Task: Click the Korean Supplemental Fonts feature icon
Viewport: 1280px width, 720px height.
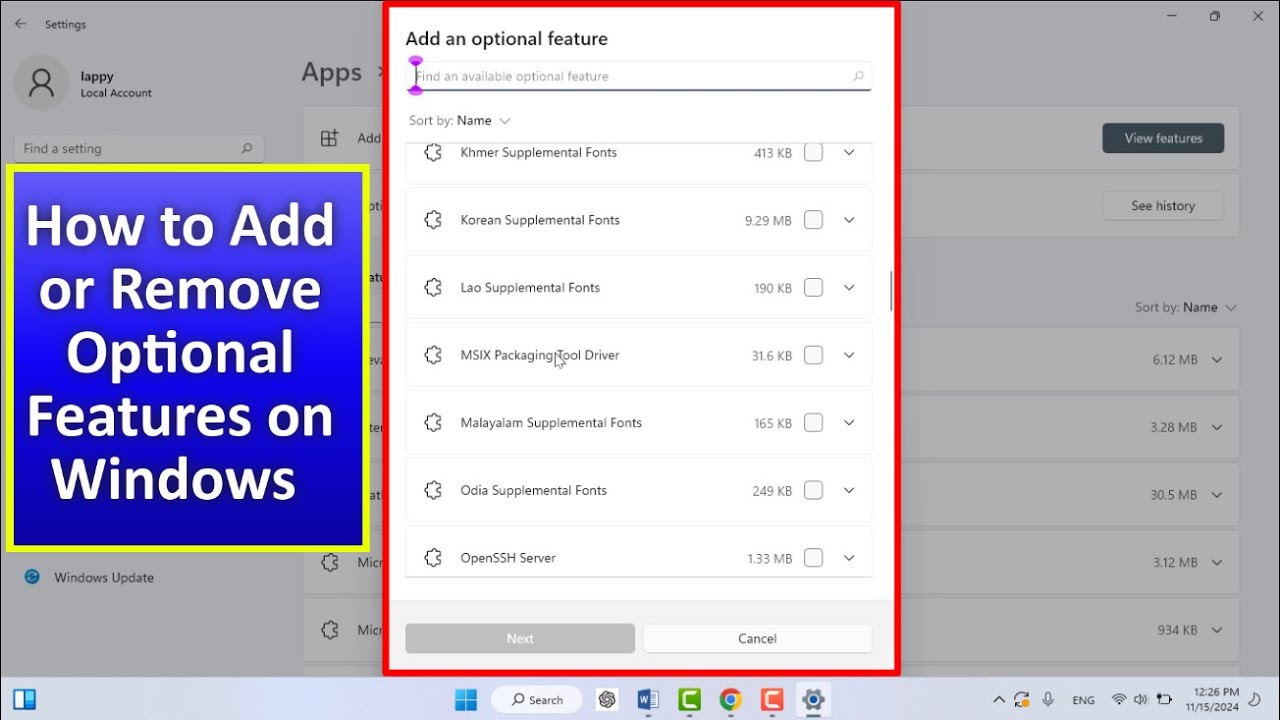Action: pyautogui.click(x=433, y=220)
